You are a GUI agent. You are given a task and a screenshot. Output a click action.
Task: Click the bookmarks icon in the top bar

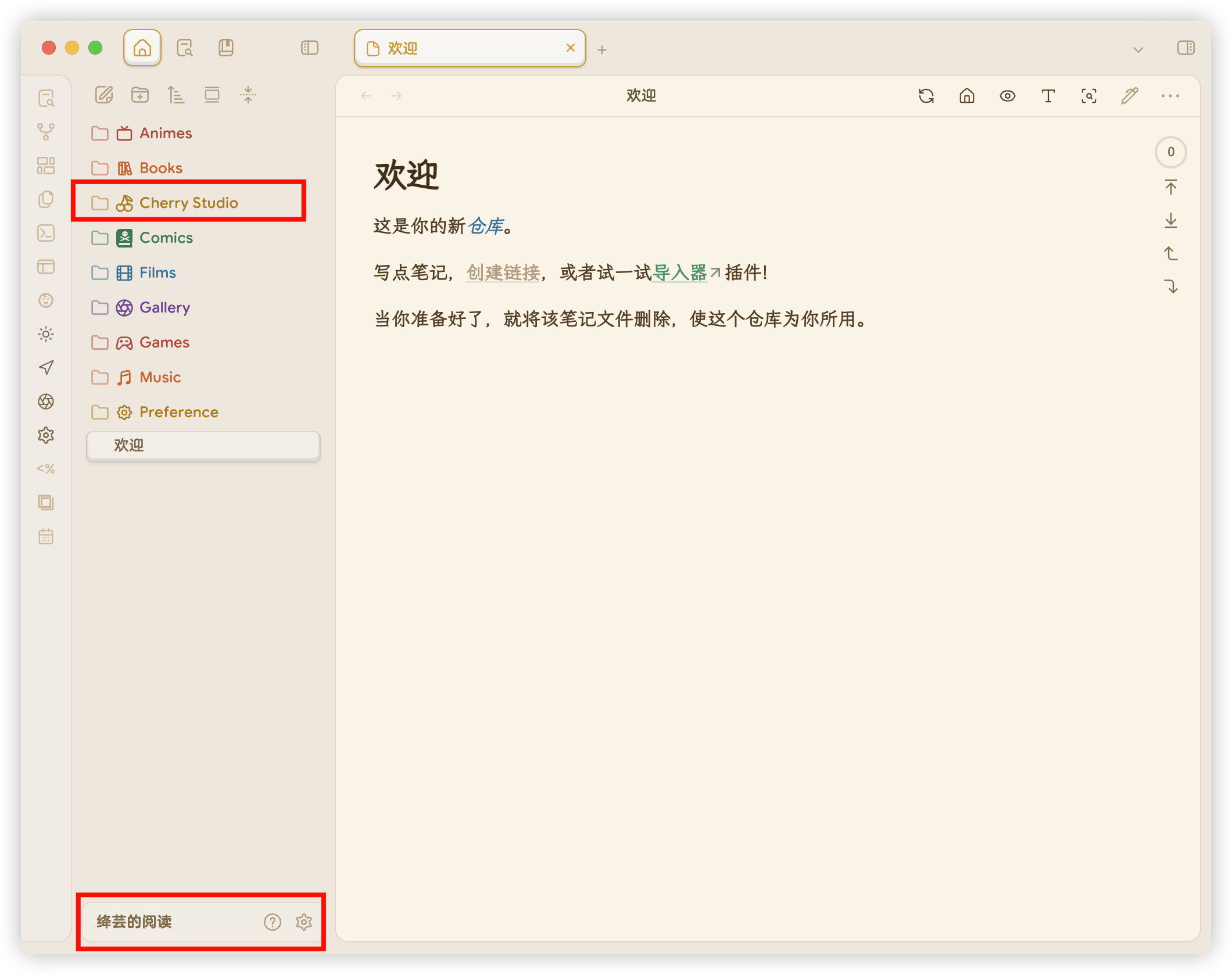click(226, 48)
